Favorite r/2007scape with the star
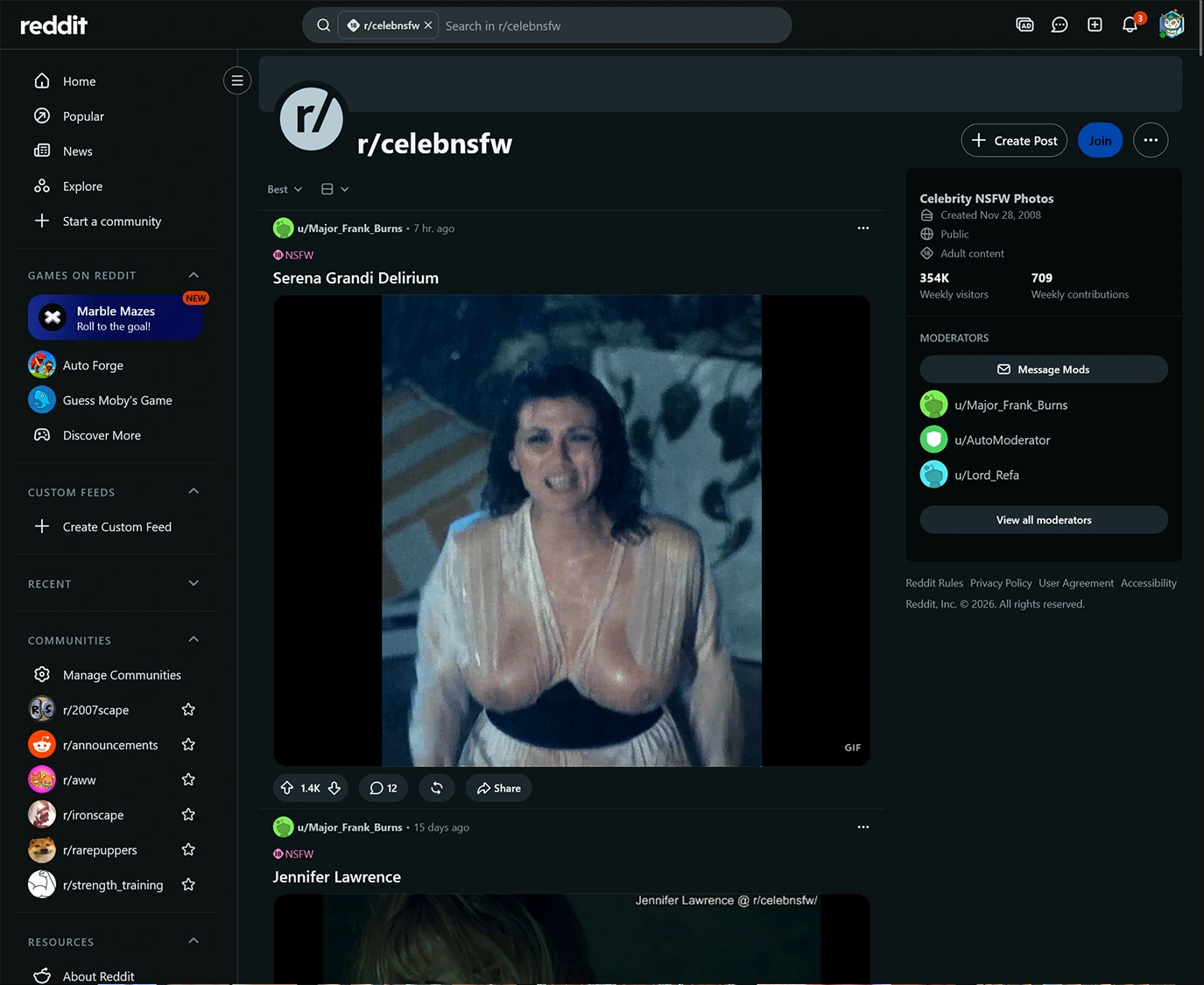 (188, 709)
